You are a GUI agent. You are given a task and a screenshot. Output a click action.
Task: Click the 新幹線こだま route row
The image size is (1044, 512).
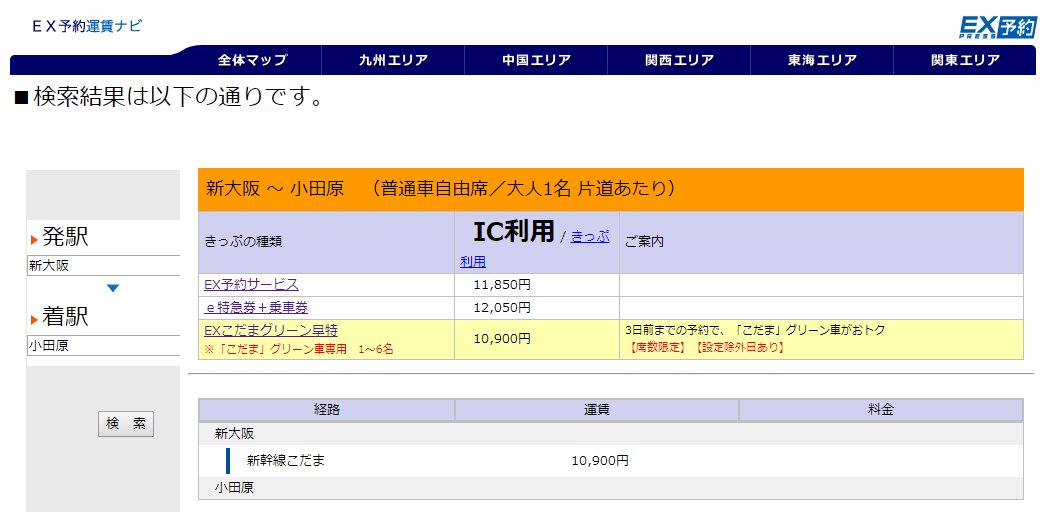(611, 461)
